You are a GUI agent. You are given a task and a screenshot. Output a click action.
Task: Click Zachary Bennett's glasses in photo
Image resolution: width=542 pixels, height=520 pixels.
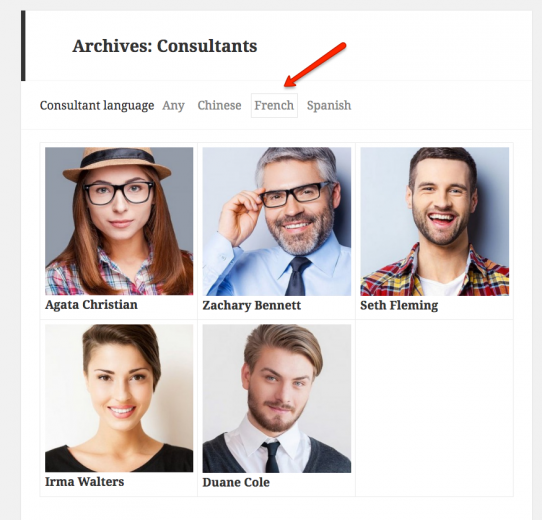click(x=296, y=194)
